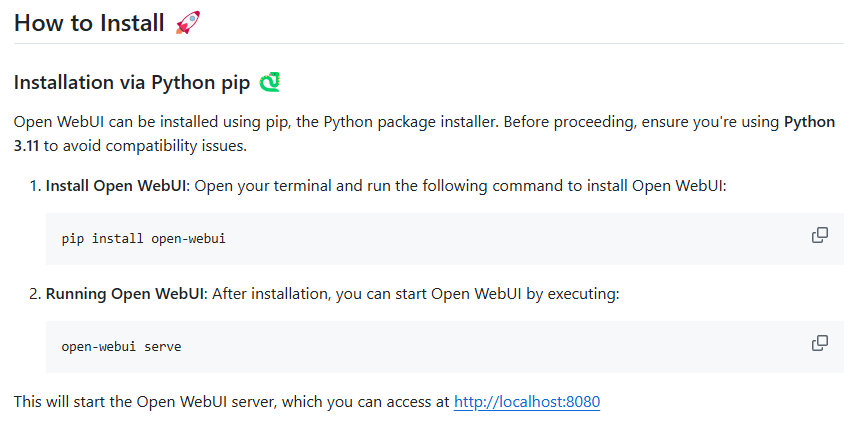Click the "Installation via Python pip" heading
The height and width of the screenshot is (428, 868).
pos(132,82)
